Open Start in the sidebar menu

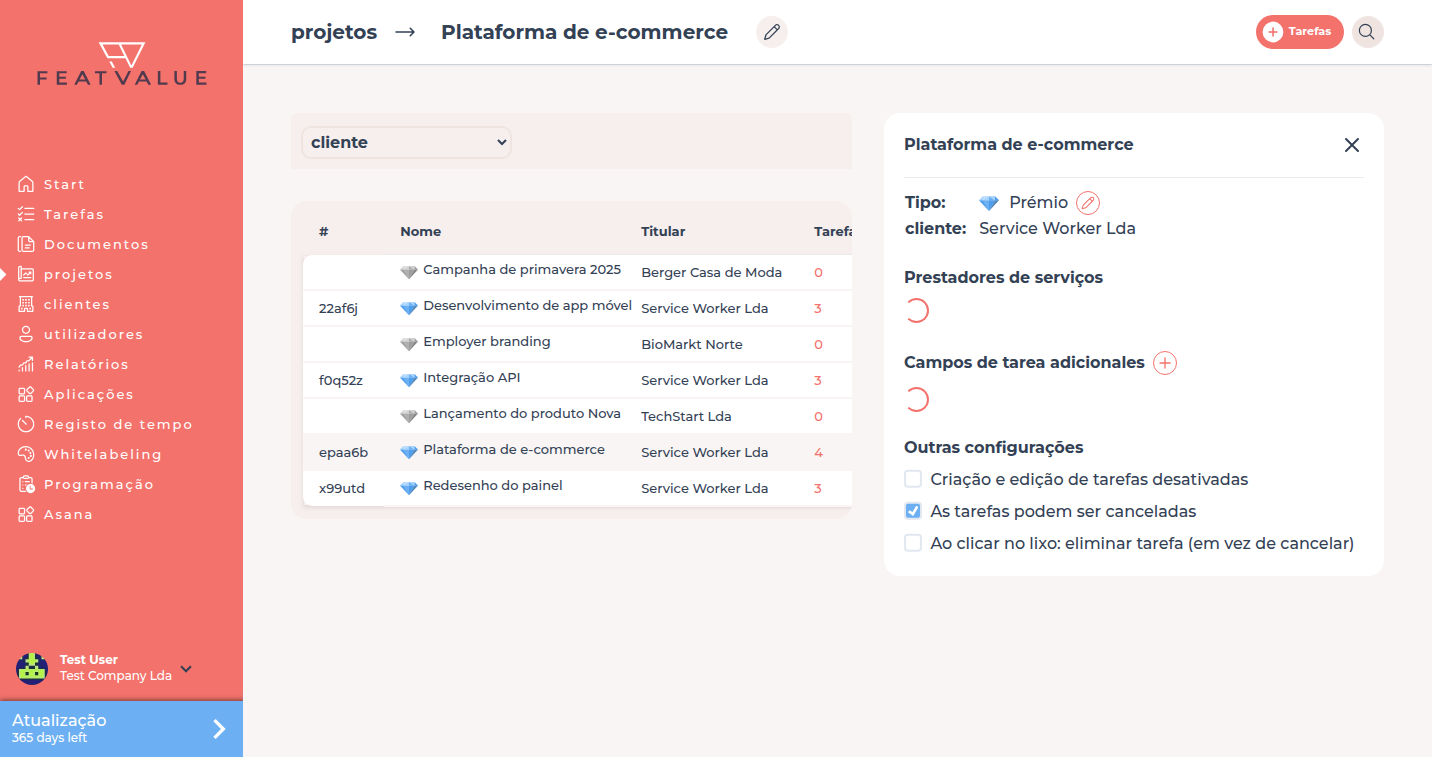pos(64,184)
